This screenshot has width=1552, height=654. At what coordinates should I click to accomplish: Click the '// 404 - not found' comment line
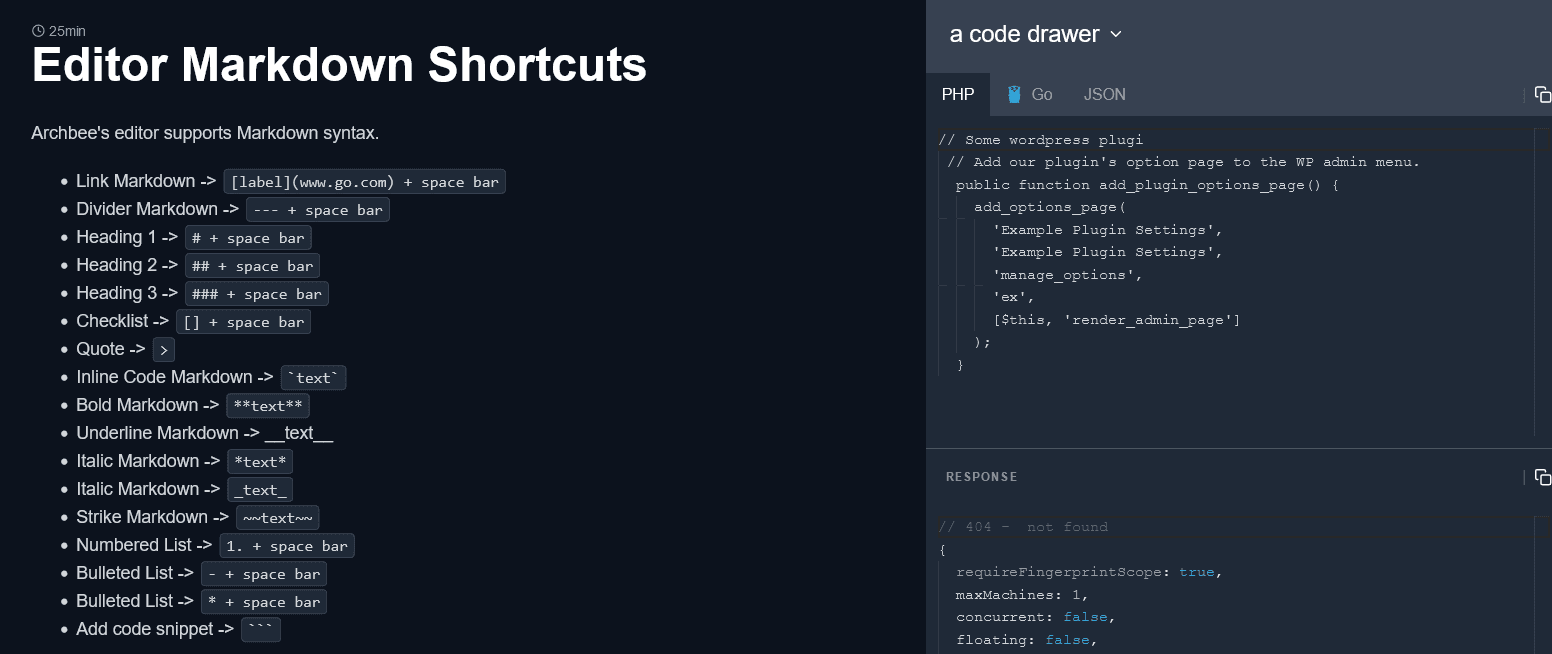coord(1023,527)
